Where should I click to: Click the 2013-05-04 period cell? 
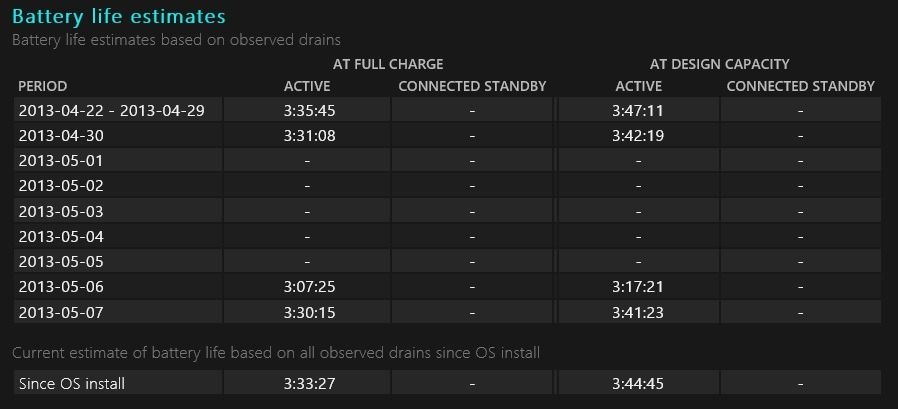(x=118, y=236)
